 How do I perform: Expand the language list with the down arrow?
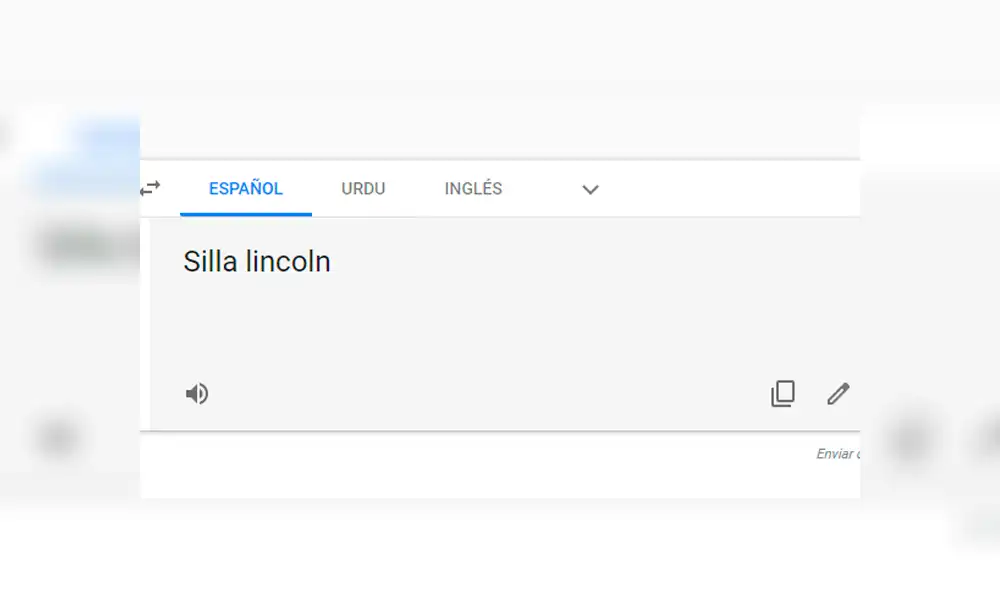[x=590, y=189]
